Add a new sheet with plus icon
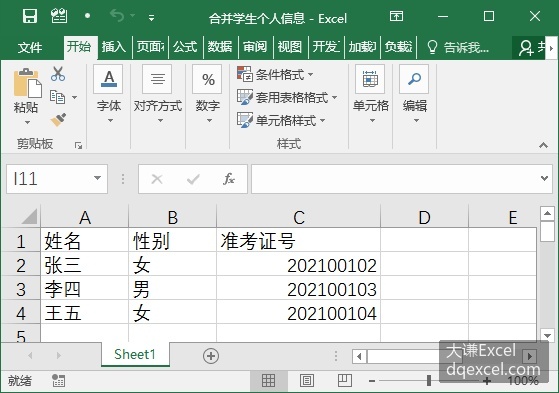Image resolution: width=559 pixels, height=393 pixels. click(211, 356)
